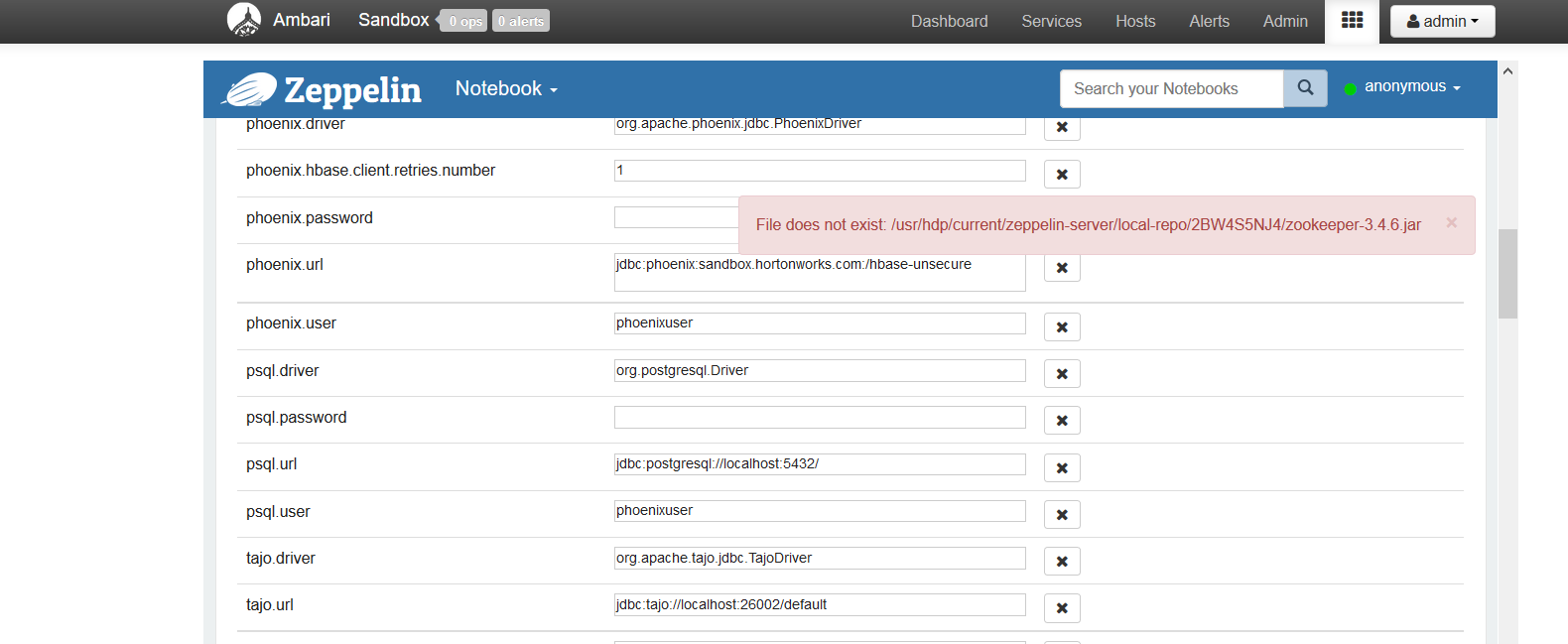This screenshot has width=1568, height=644.
Task: Click the 0 ops badge
Action: [464, 21]
